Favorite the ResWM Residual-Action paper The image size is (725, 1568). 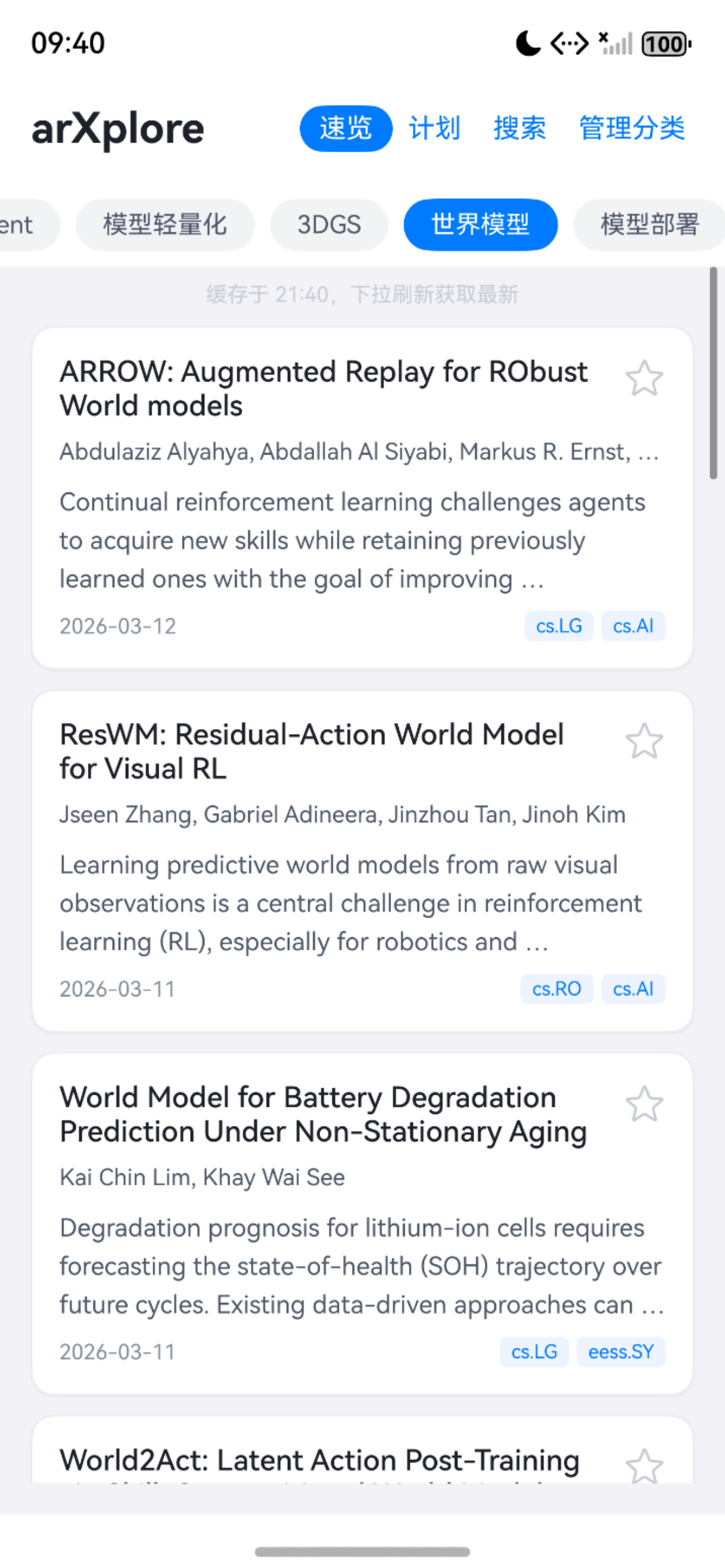click(644, 741)
